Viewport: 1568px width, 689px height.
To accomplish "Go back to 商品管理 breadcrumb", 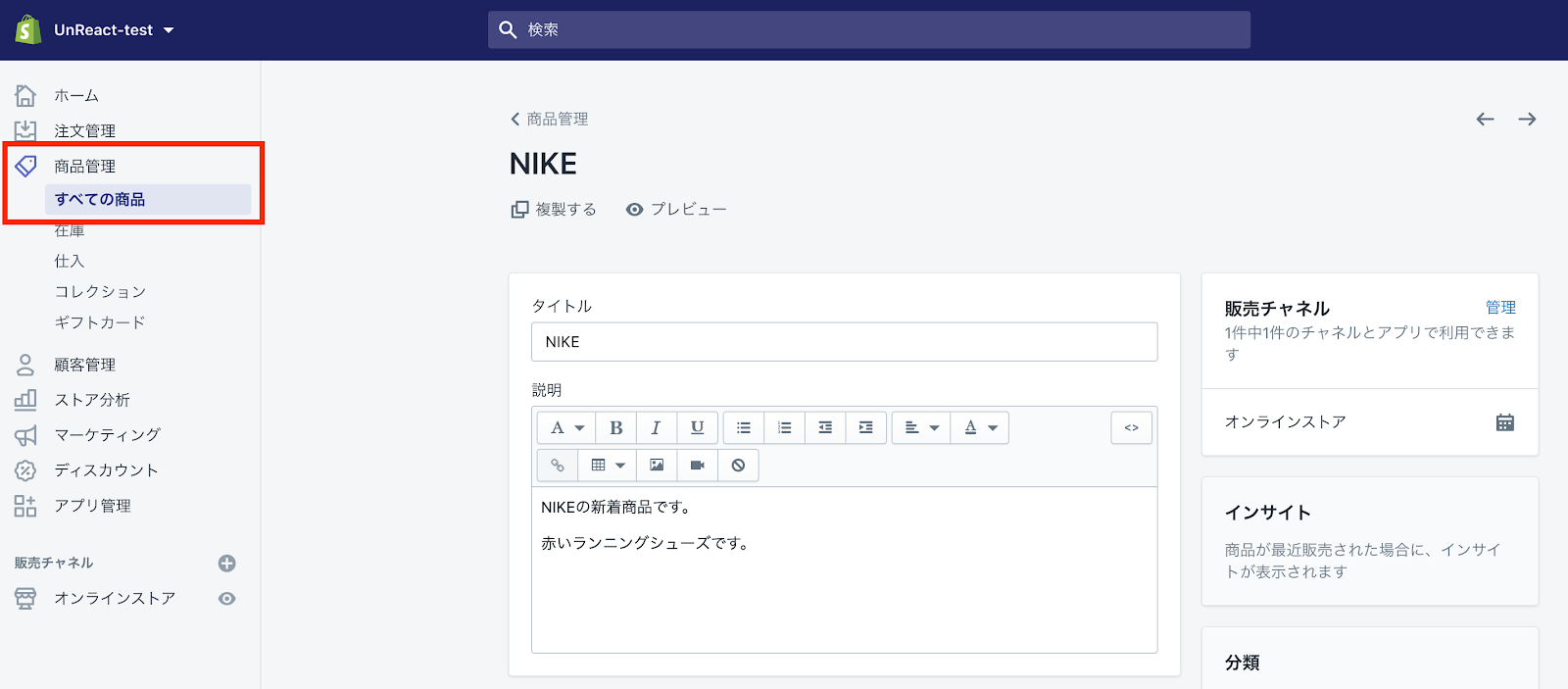I will [549, 119].
